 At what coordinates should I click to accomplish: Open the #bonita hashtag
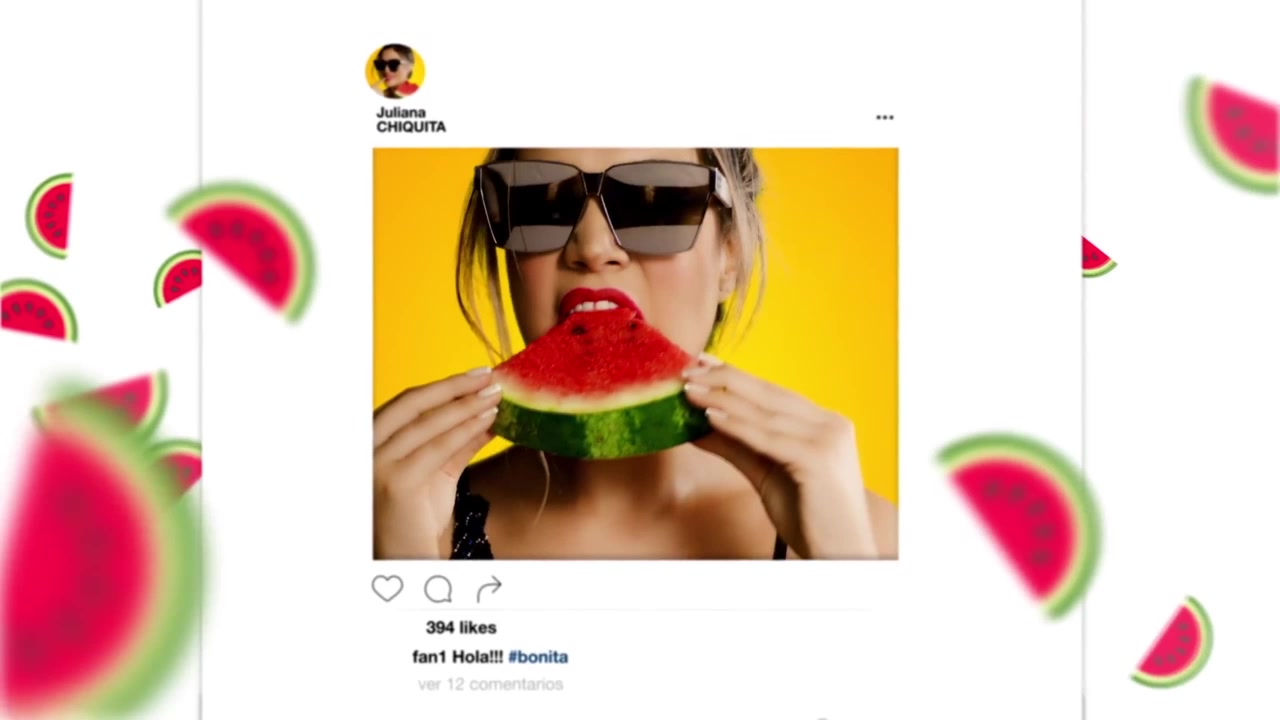538,657
